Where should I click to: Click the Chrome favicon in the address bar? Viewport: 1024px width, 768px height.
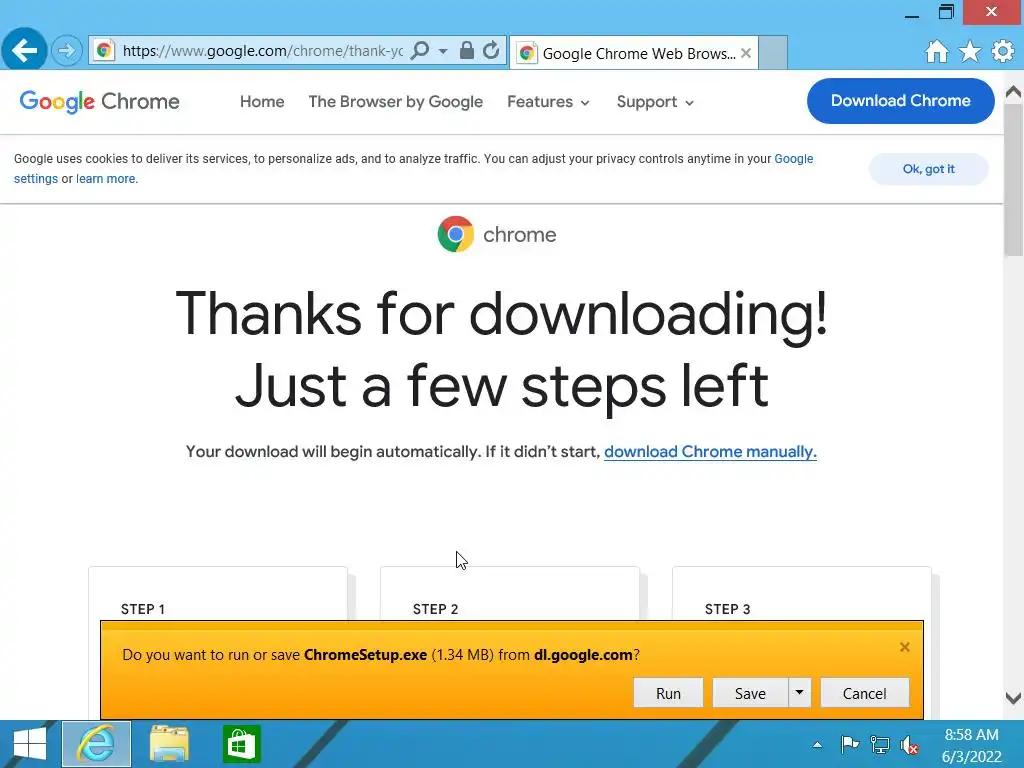click(104, 50)
